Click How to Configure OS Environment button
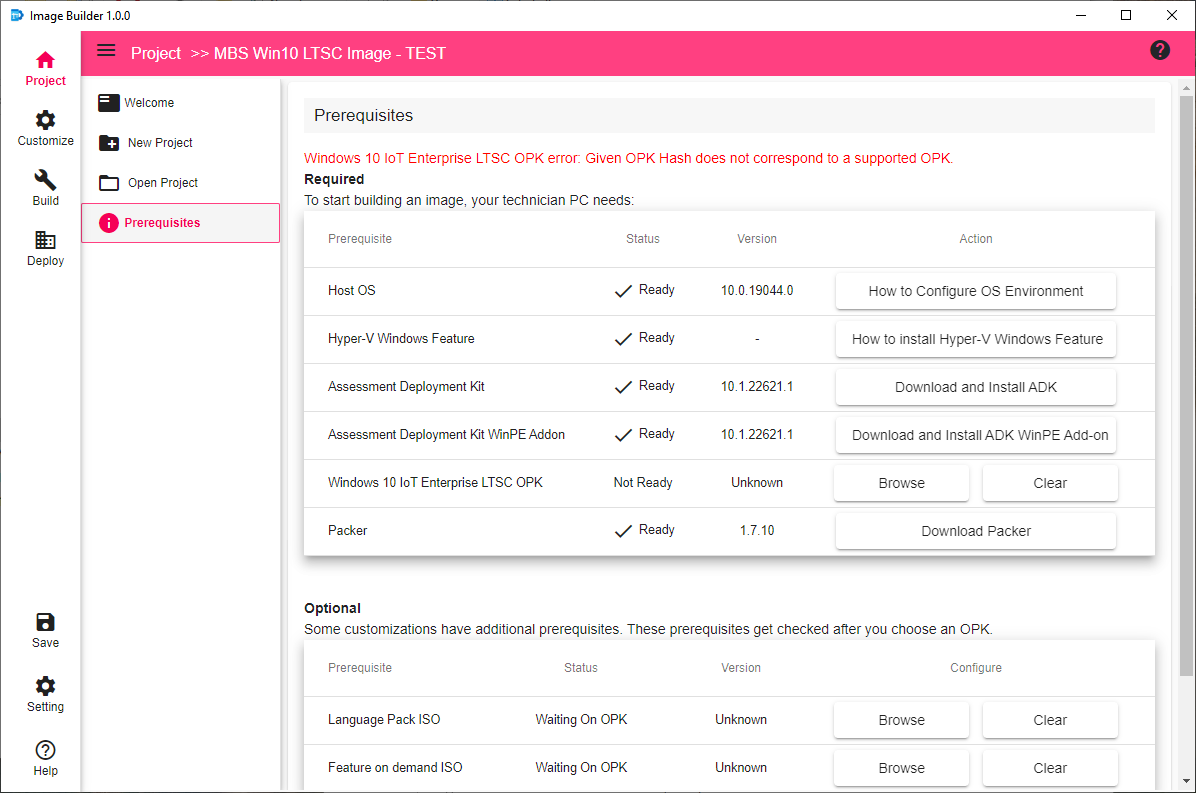The height and width of the screenshot is (793, 1196). coord(976,291)
